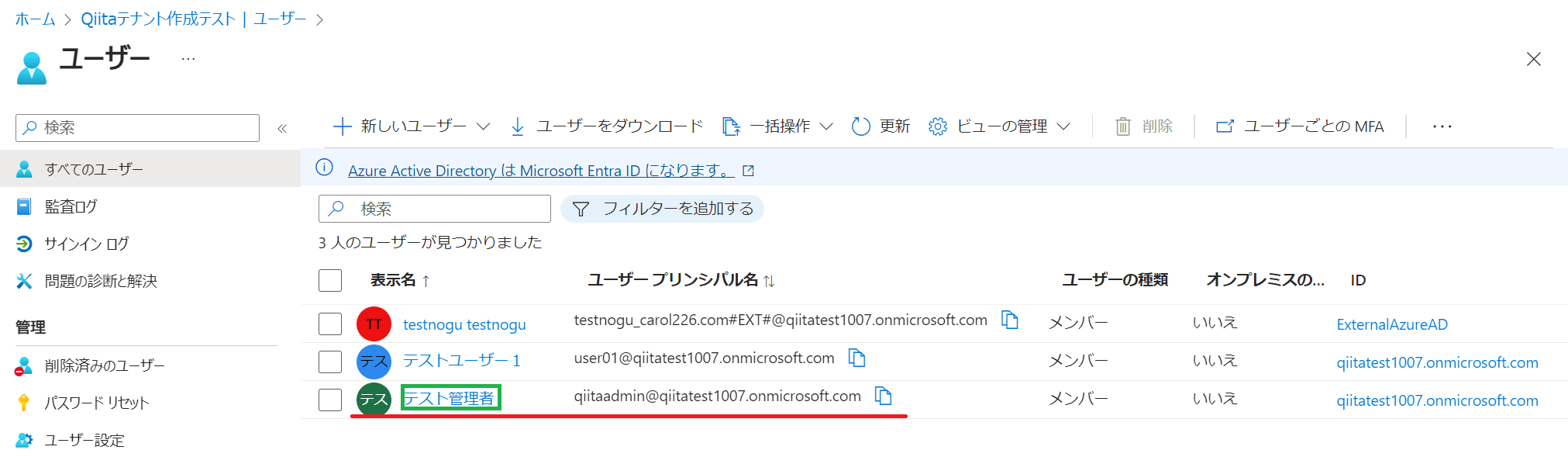Click the gear-person icon for ユーザー設定
The image size is (1568, 457).
(x=24, y=440)
